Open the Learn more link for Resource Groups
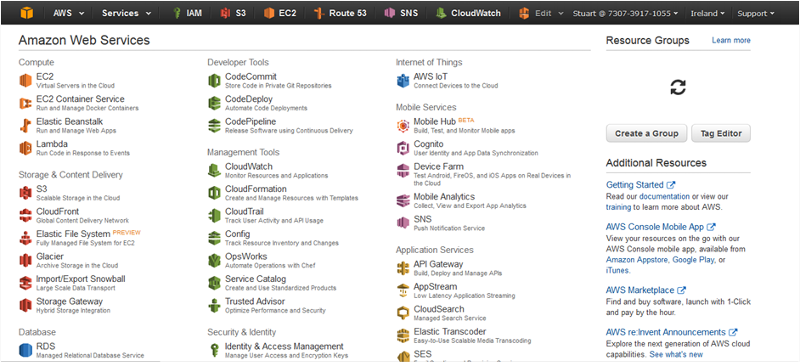 pos(731,40)
